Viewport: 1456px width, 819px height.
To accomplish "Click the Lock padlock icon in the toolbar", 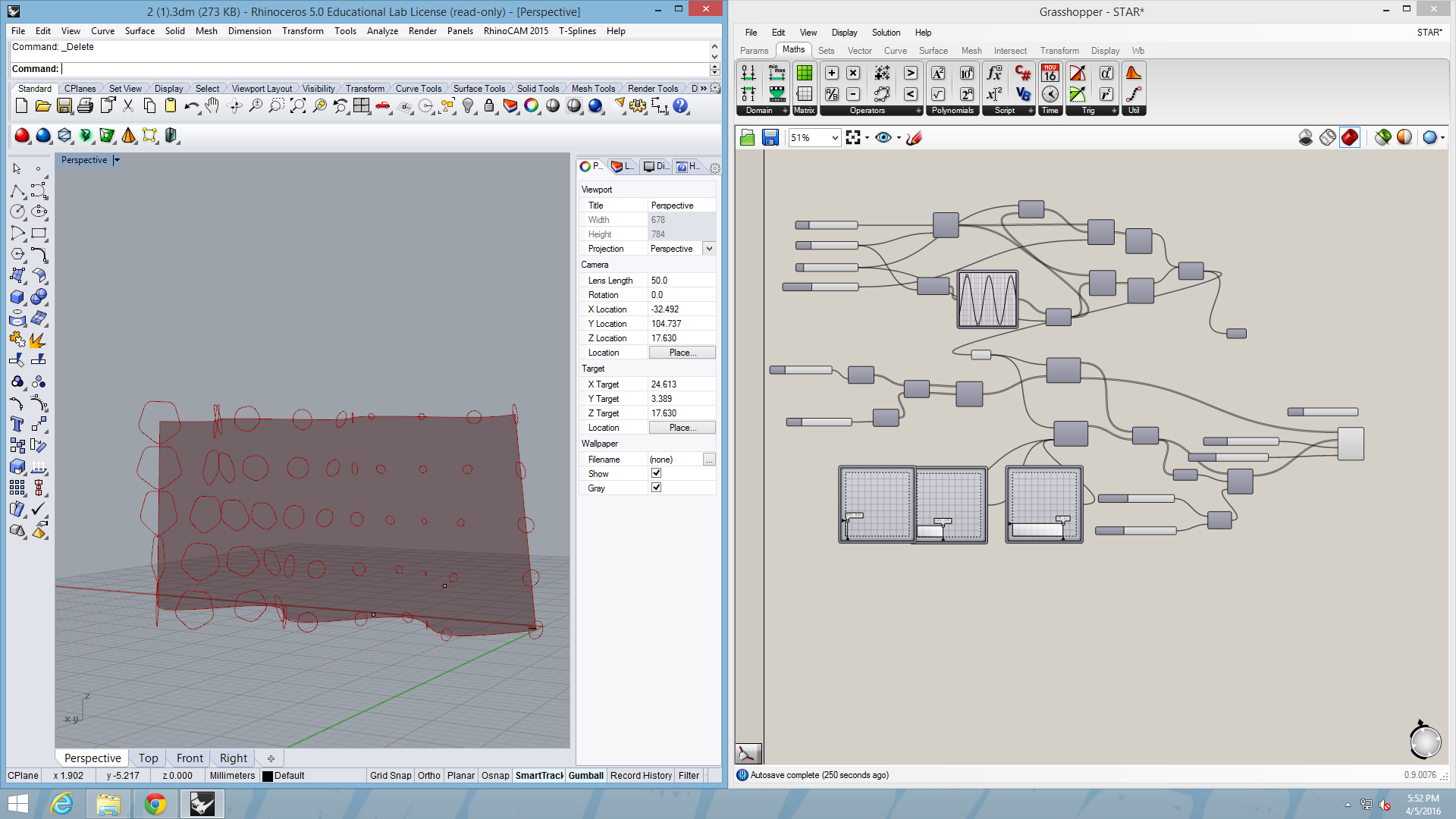I will (489, 106).
